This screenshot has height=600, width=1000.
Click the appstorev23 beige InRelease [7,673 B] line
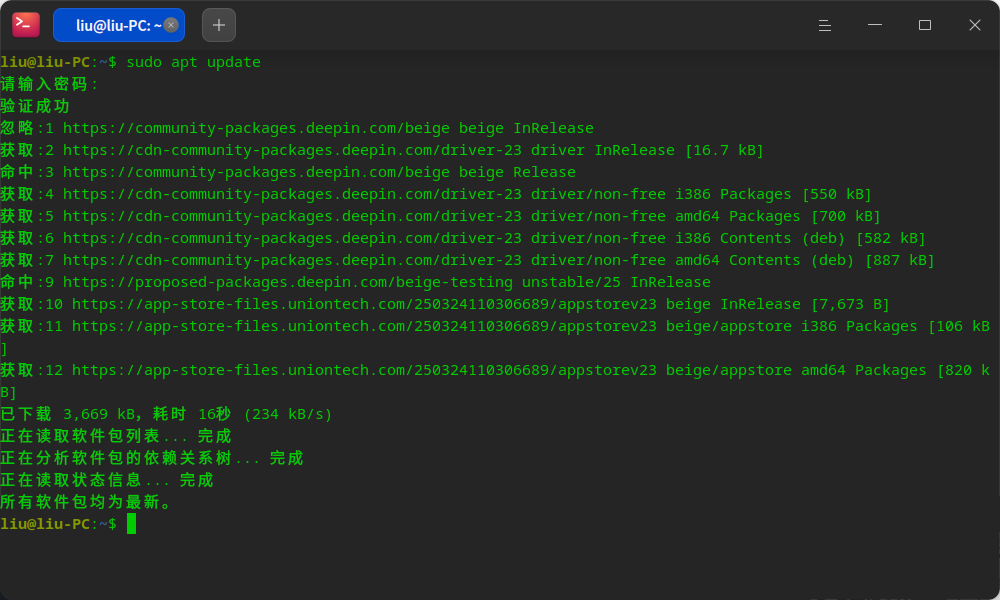pyautogui.click(x=445, y=304)
